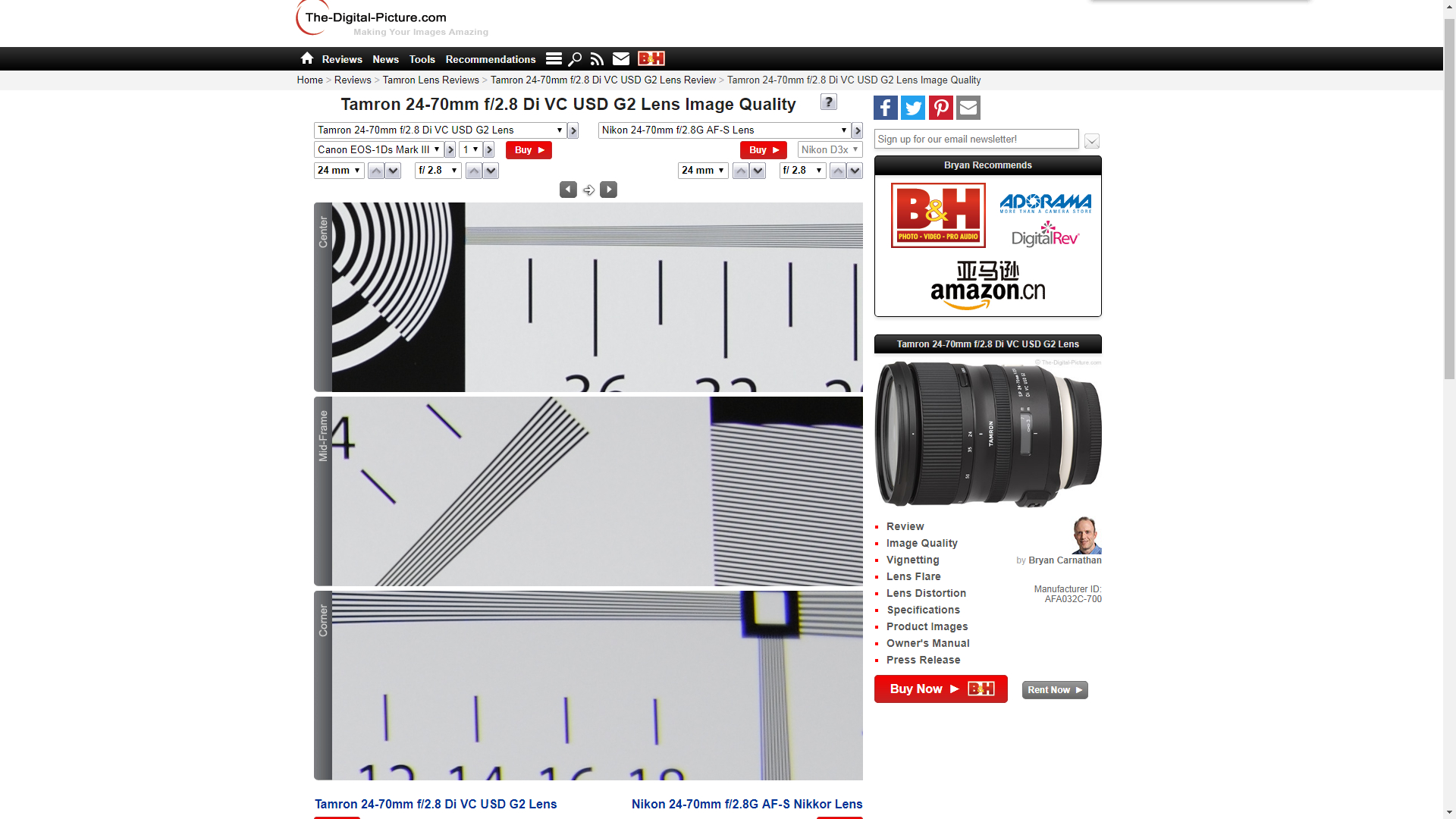The height and width of the screenshot is (819, 1456).
Task: Share the page via the Twitter icon
Action: click(913, 108)
